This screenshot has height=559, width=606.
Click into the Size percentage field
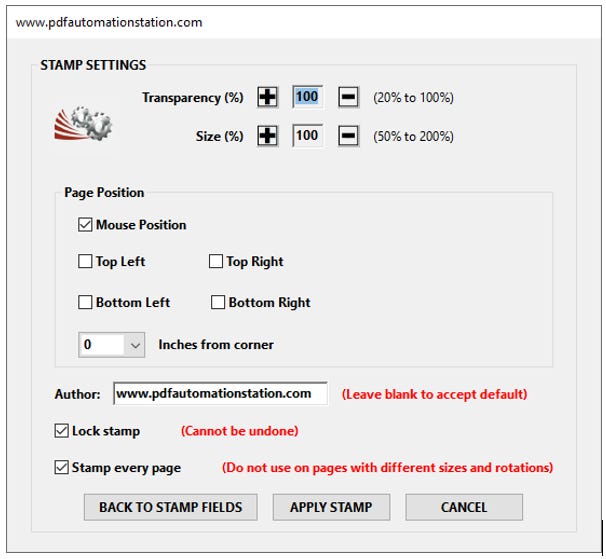308,135
